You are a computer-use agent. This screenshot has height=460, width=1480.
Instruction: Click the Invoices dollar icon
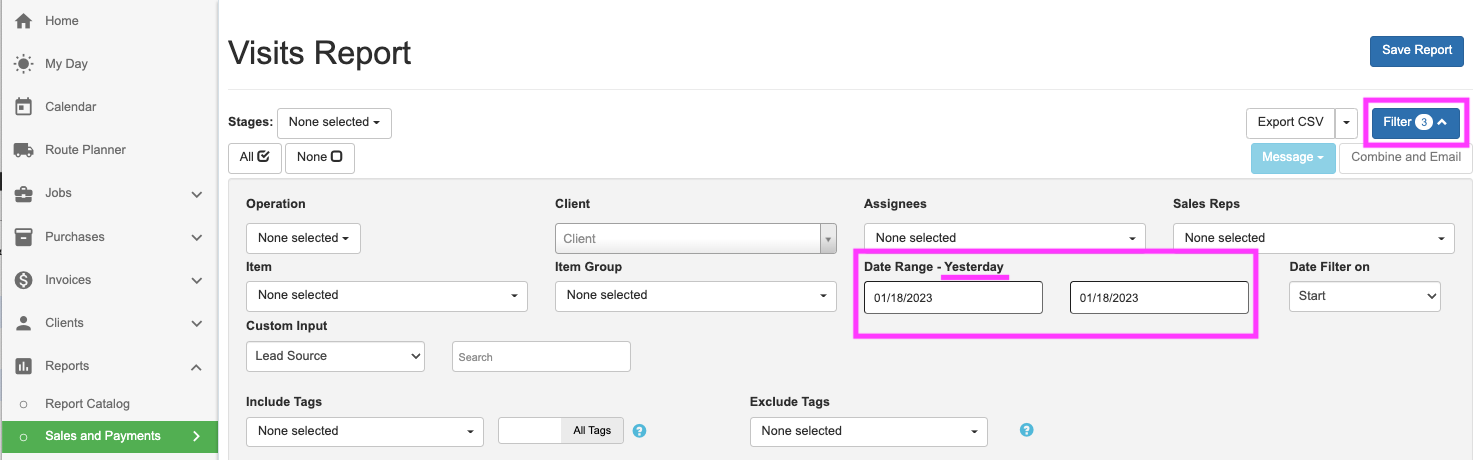pos(24,280)
